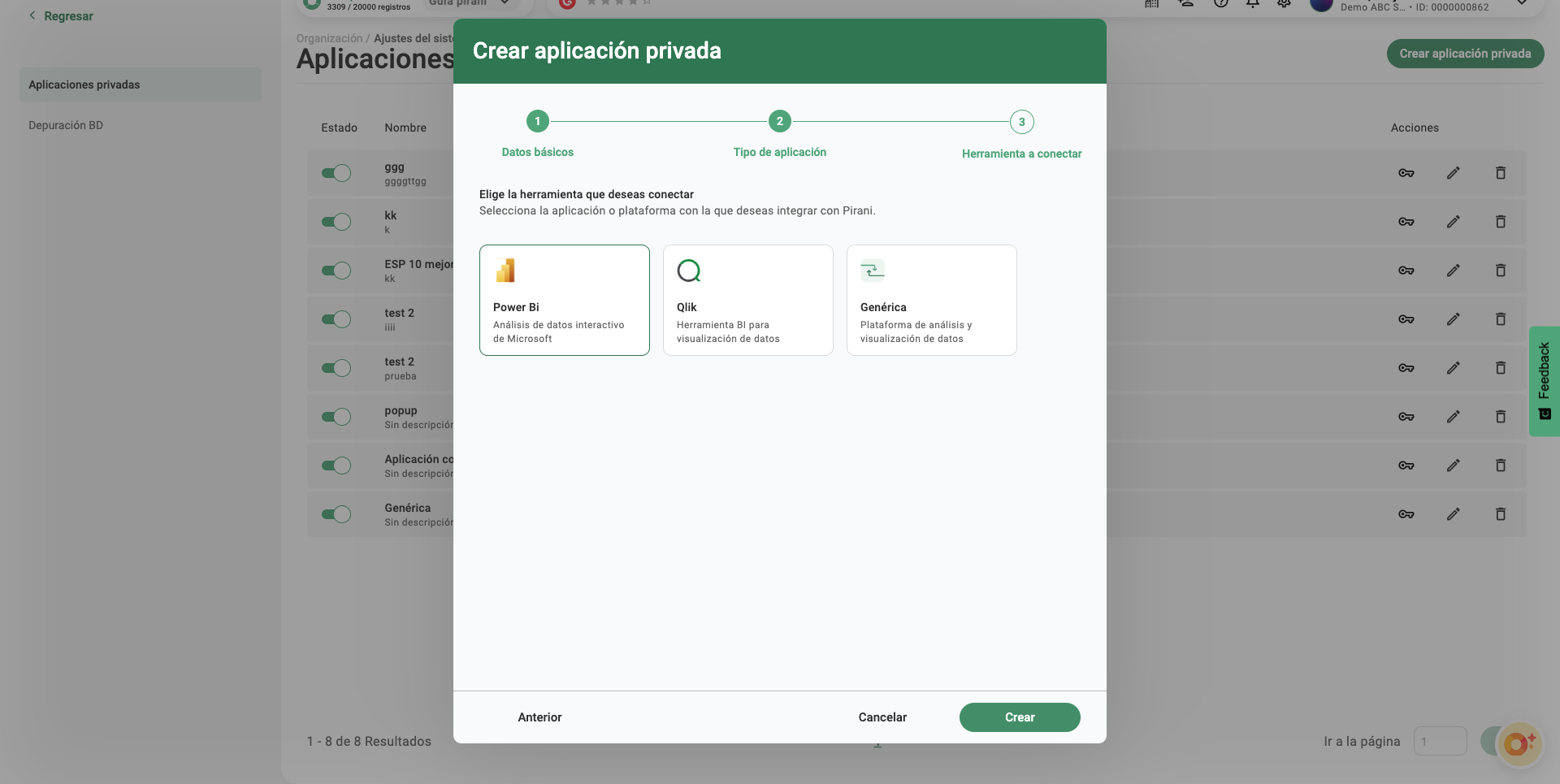Pick the Genérica platform card
The width and height of the screenshot is (1560, 784).
pyautogui.click(x=931, y=300)
